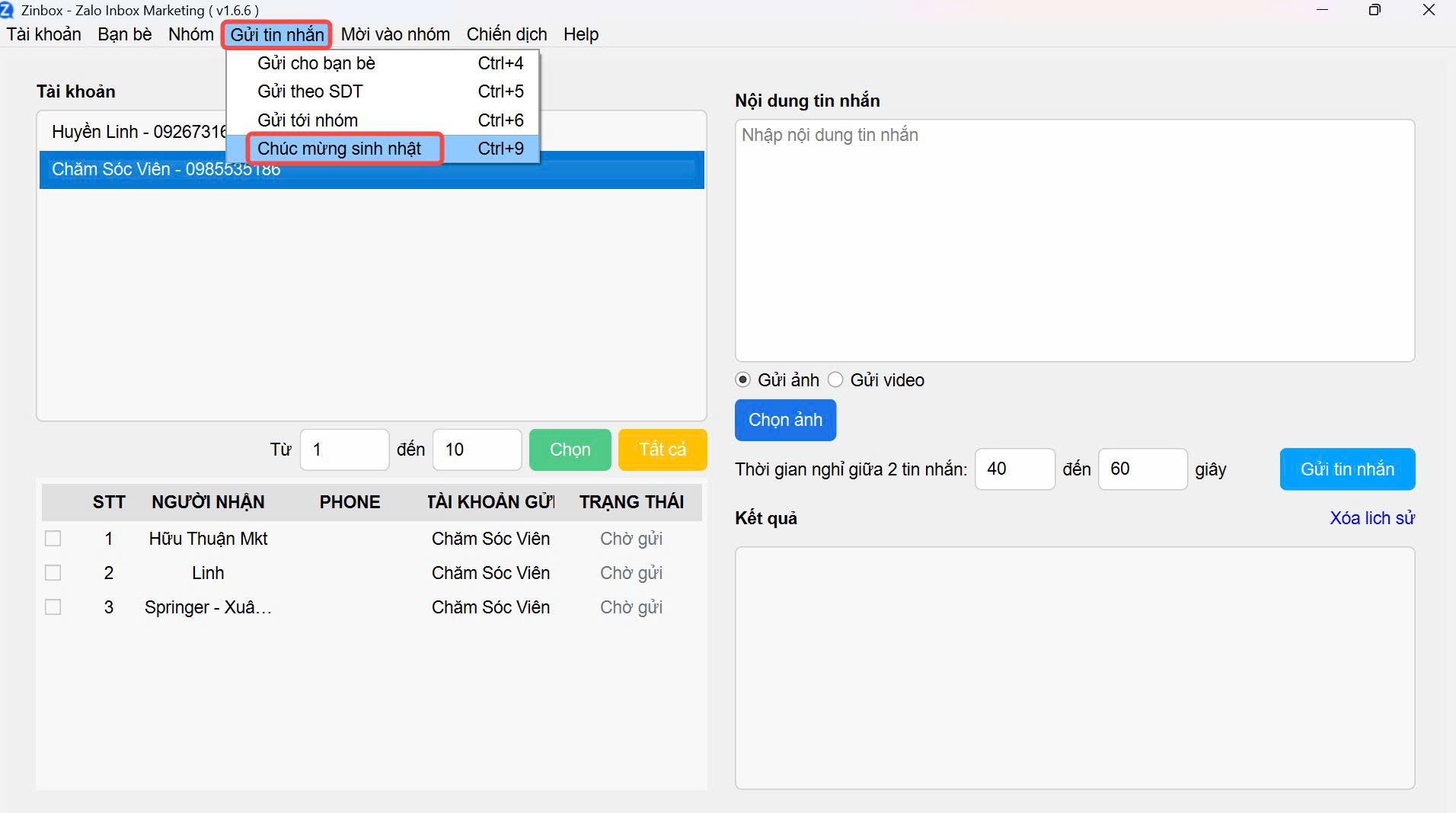
Task: Select Gửi theo SDT menu entry
Action: pos(310,91)
